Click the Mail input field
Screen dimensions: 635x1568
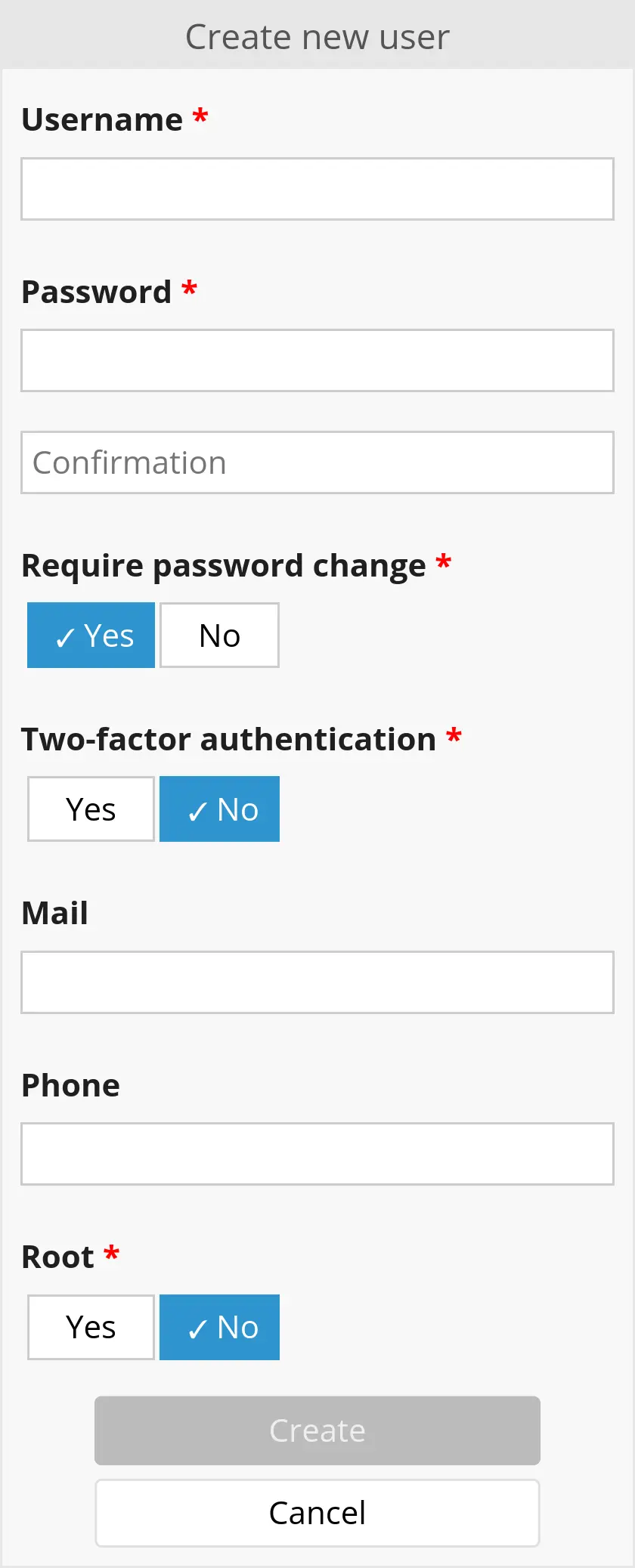[317, 982]
